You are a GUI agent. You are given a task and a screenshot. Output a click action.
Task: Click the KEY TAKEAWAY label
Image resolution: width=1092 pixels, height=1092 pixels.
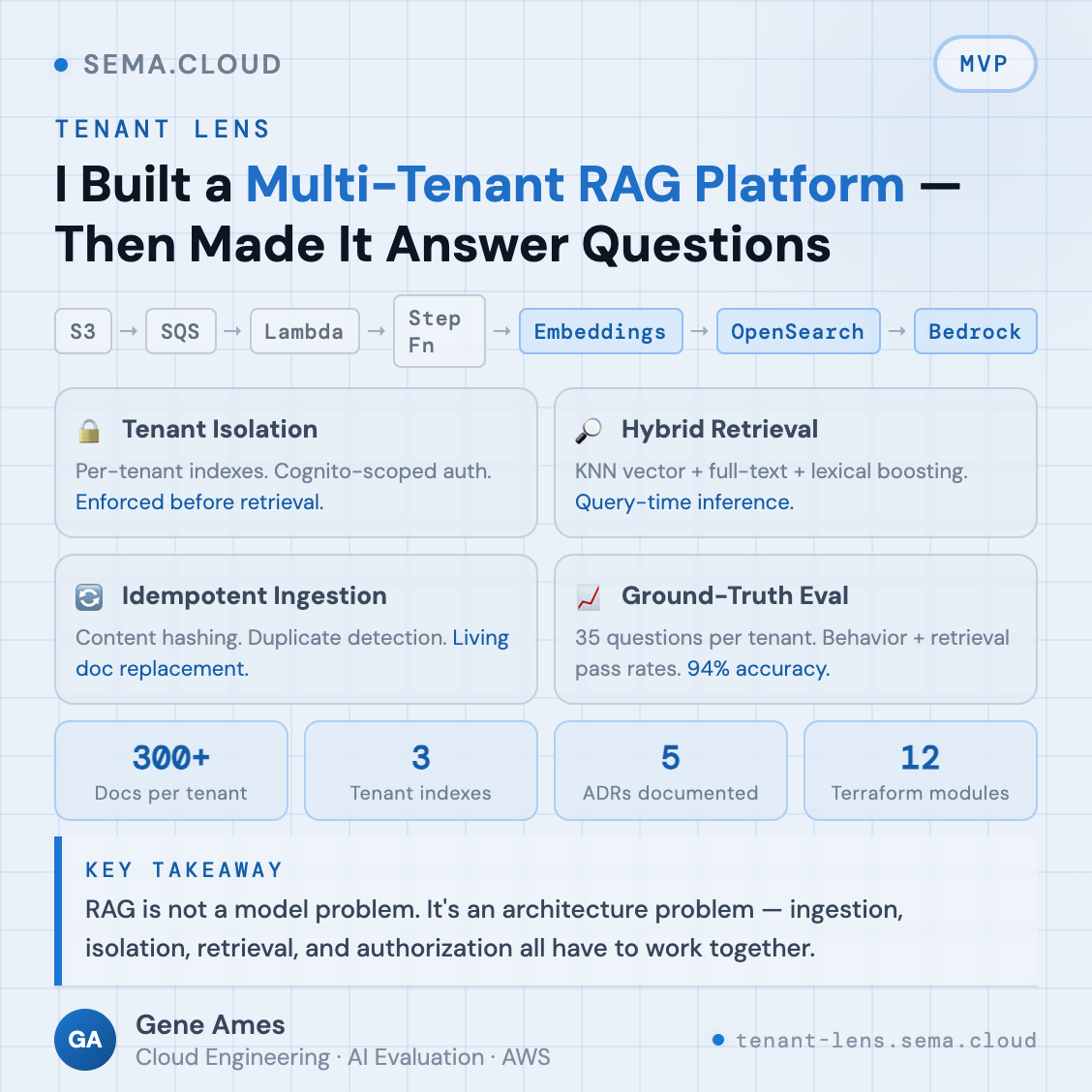(184, 870)
